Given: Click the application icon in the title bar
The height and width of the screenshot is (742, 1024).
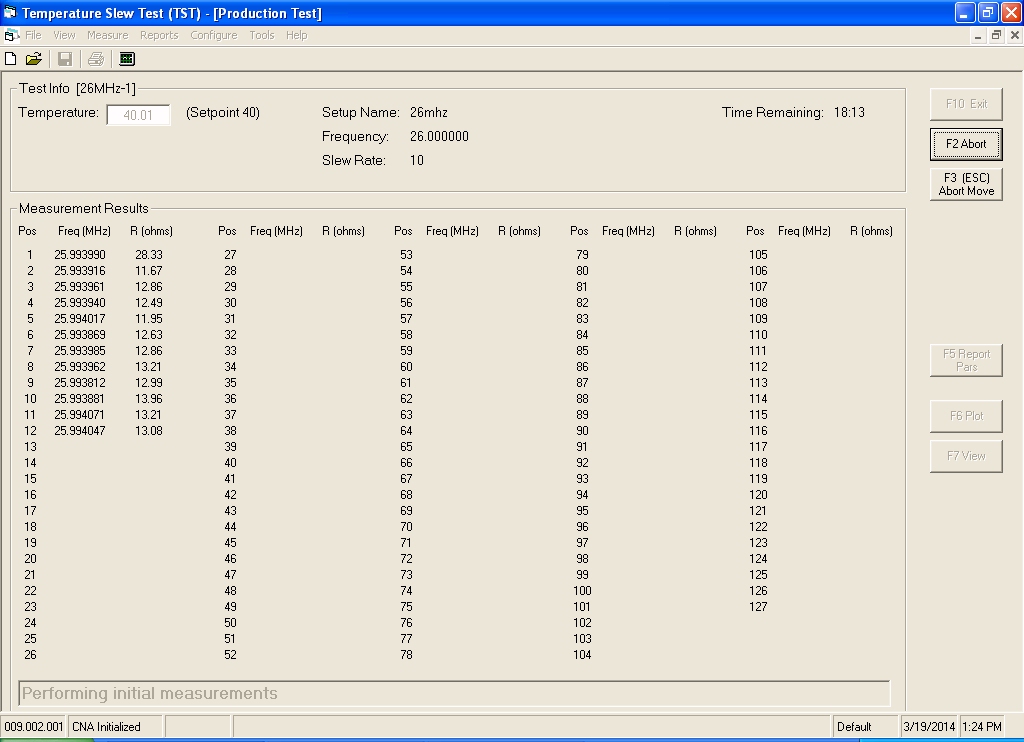Looking at the screenshot, I should pos(11,13).
